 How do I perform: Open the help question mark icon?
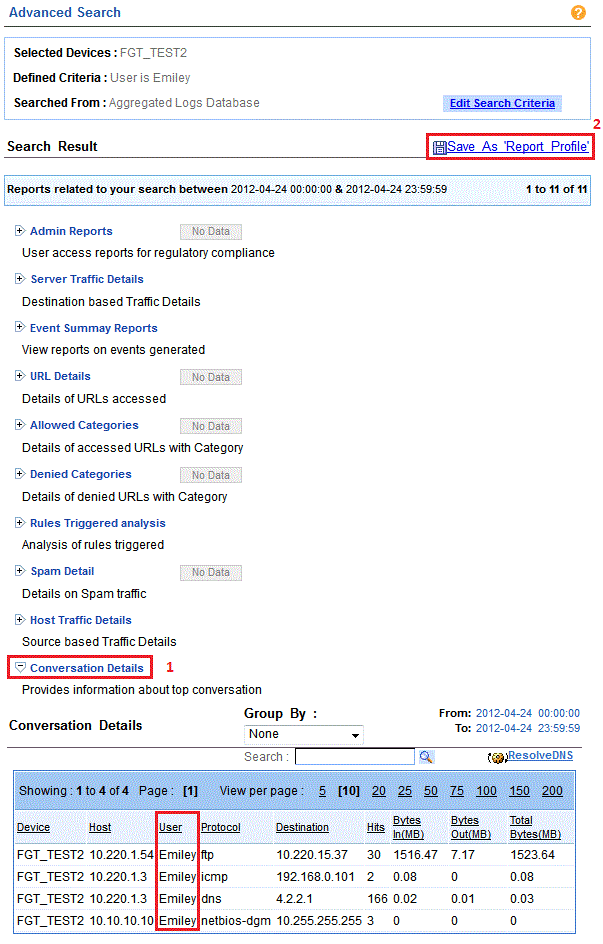[578, 13]
